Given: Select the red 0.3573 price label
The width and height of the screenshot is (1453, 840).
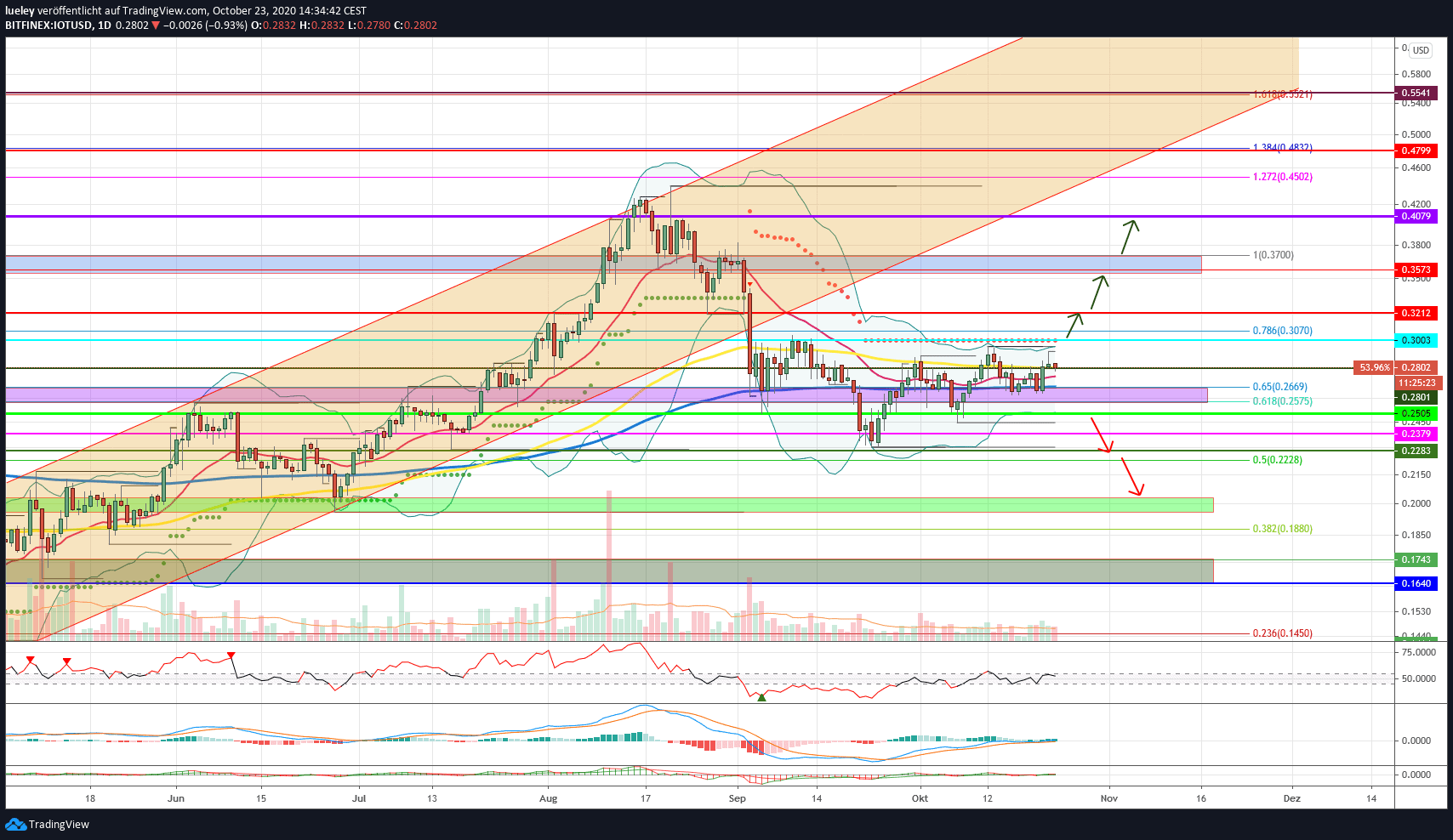Looking at the screenshot, I should click(1416, 270).
